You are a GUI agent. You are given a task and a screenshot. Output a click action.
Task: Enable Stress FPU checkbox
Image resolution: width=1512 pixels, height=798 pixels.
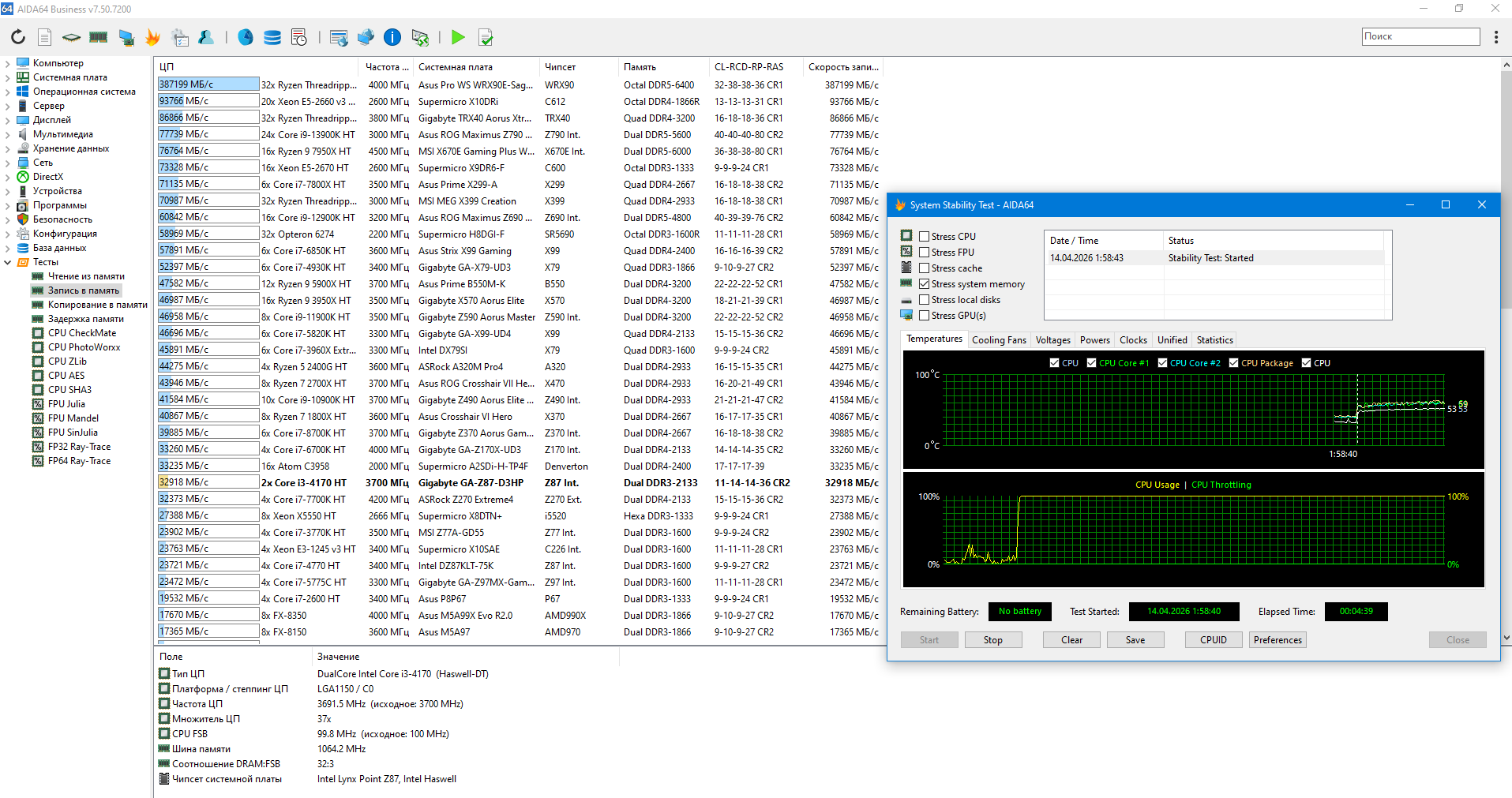(x=924, y=253)
